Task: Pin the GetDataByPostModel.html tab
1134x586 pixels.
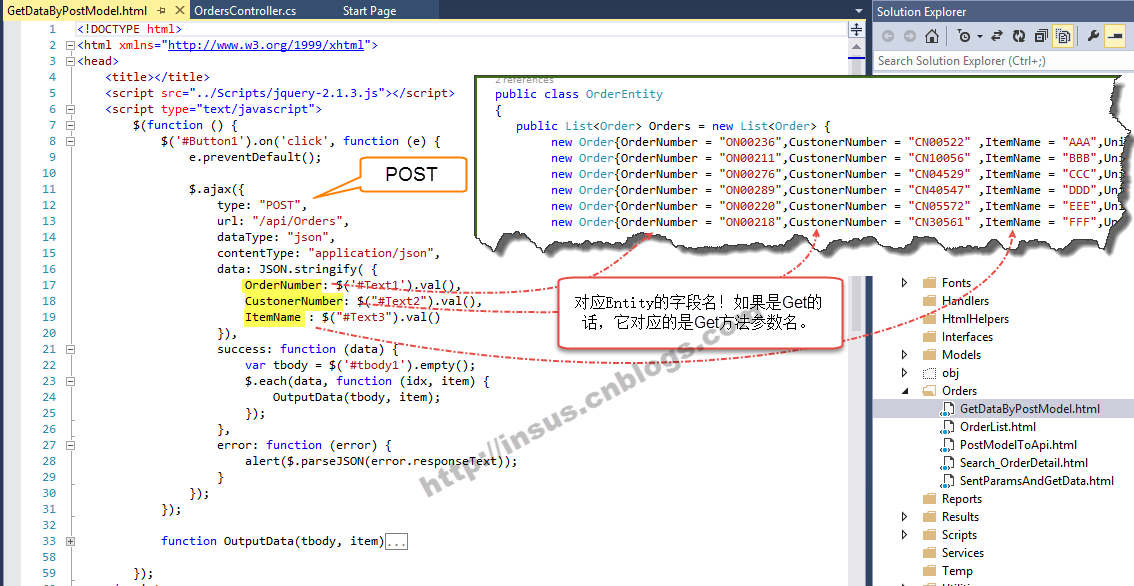Action: pyautogui.click(x=162, y=11)
